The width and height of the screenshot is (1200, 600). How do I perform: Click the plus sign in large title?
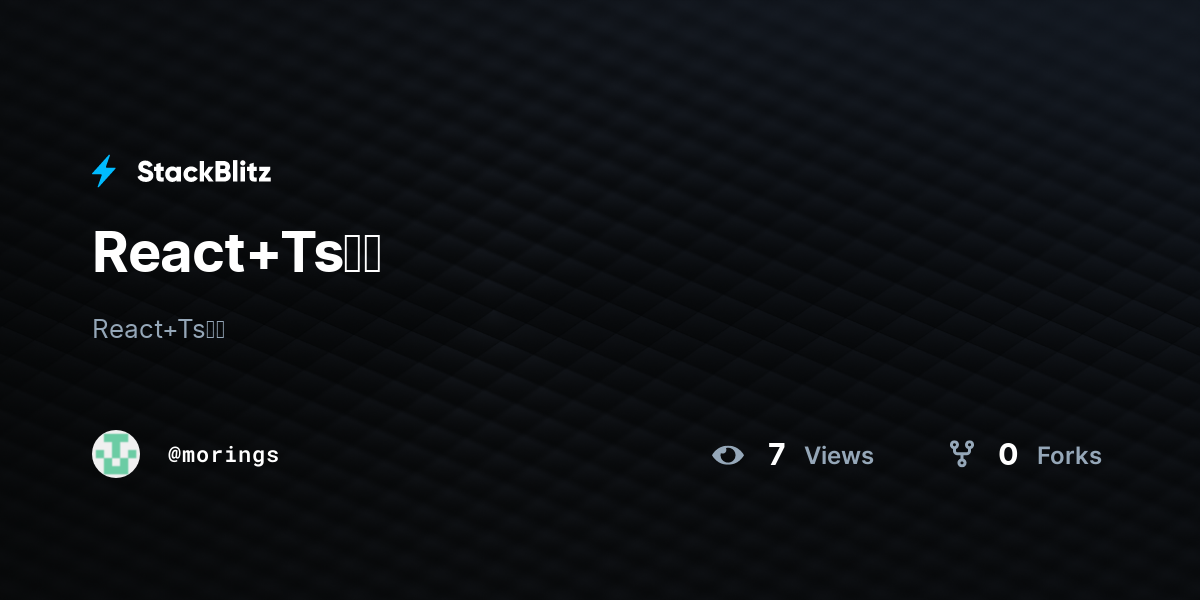coord(263,255)
